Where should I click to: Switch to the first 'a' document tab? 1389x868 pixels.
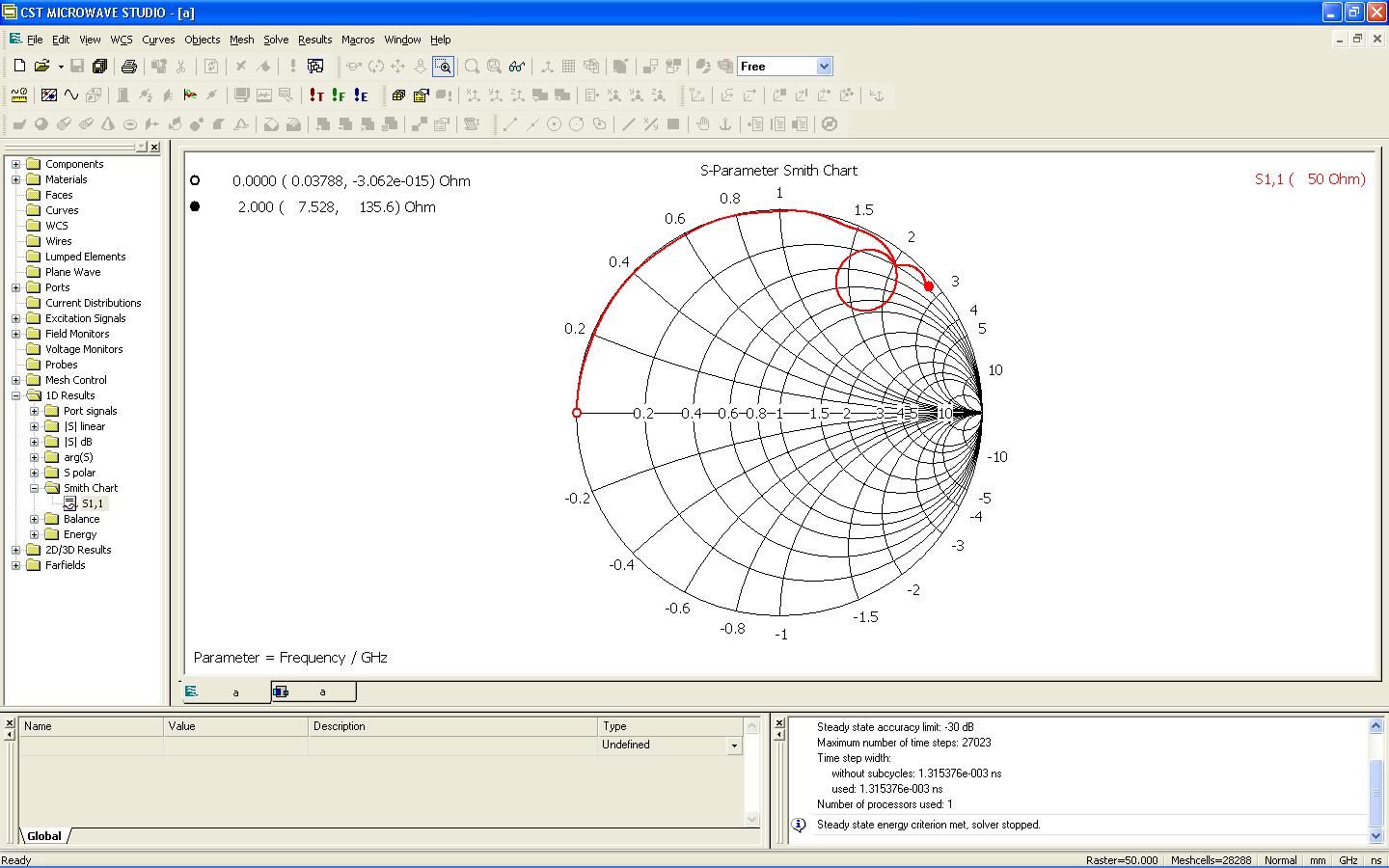227,692
